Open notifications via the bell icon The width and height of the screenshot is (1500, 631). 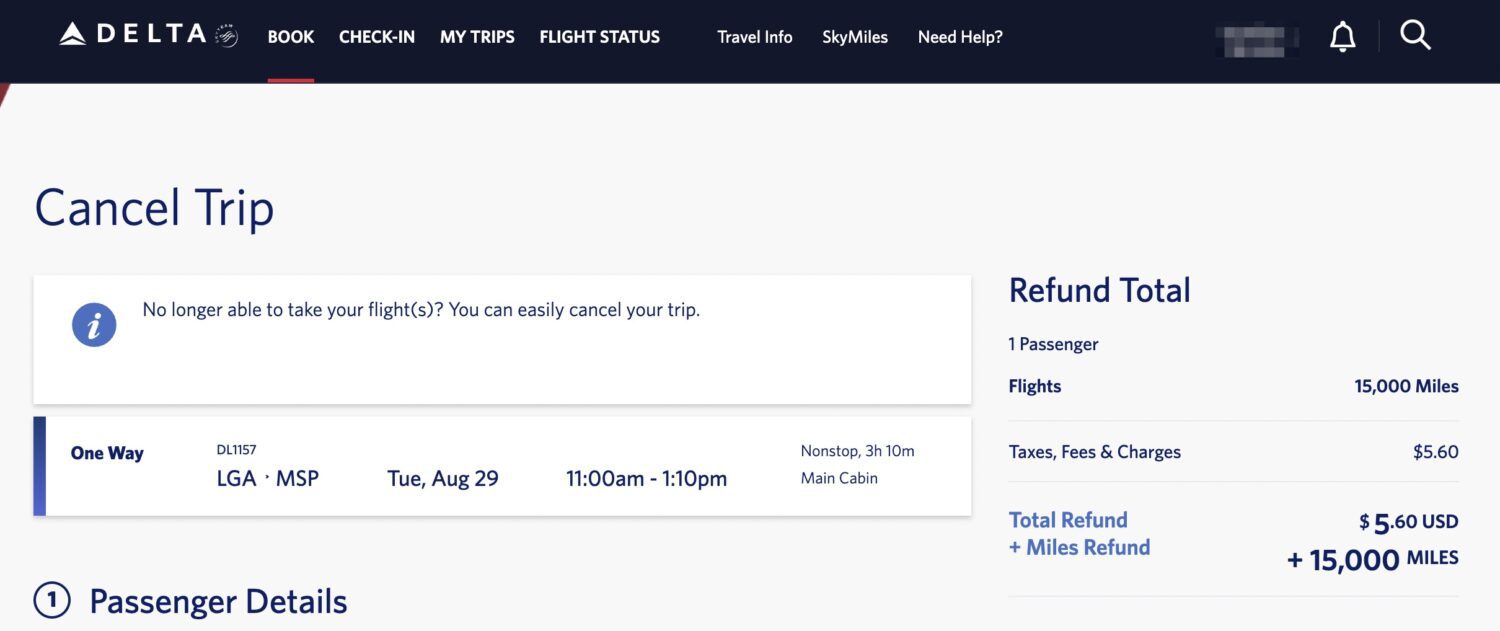1342,36
